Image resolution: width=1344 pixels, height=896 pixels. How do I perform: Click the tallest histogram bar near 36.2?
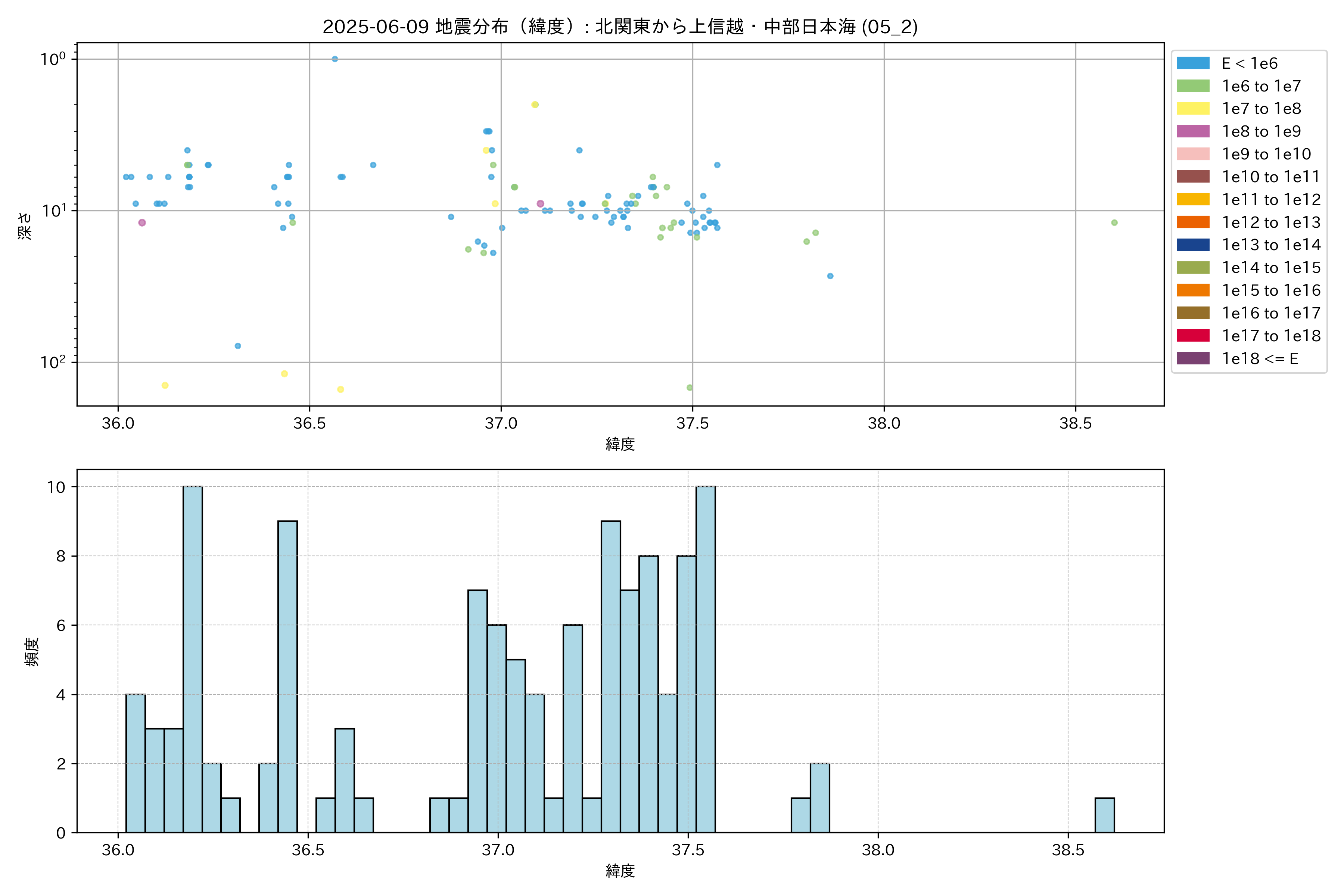pos(193,659)
